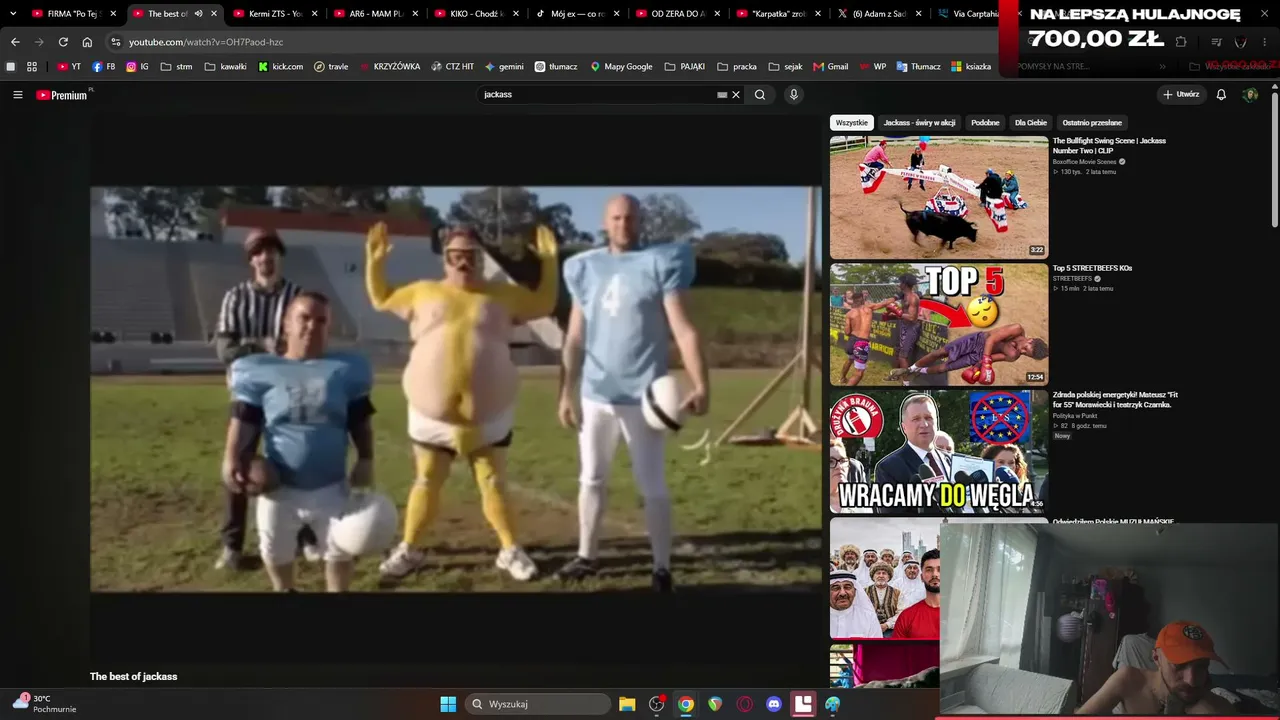Click the Utwórz create button
This screenshot has width=1280, height=720.
tap(1181, 95)
